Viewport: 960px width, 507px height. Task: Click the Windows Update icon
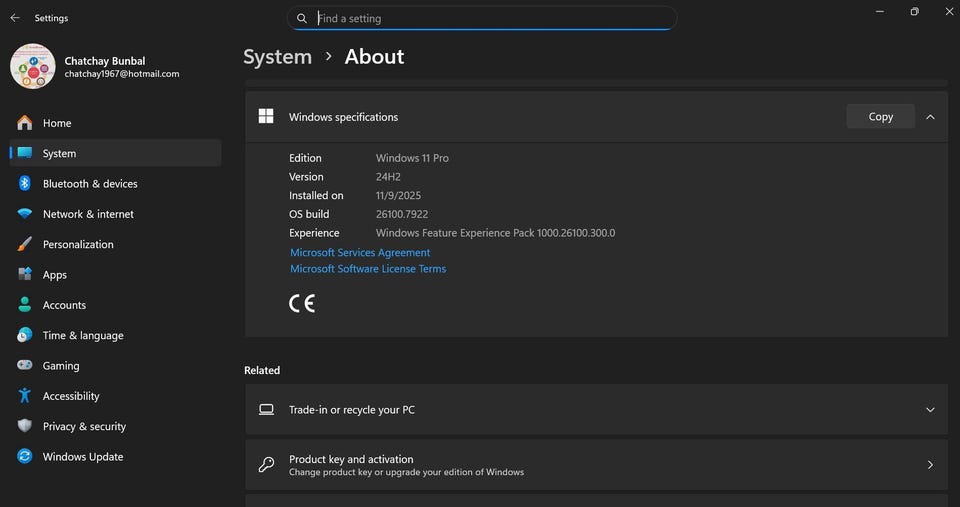(x=25, y=457)
